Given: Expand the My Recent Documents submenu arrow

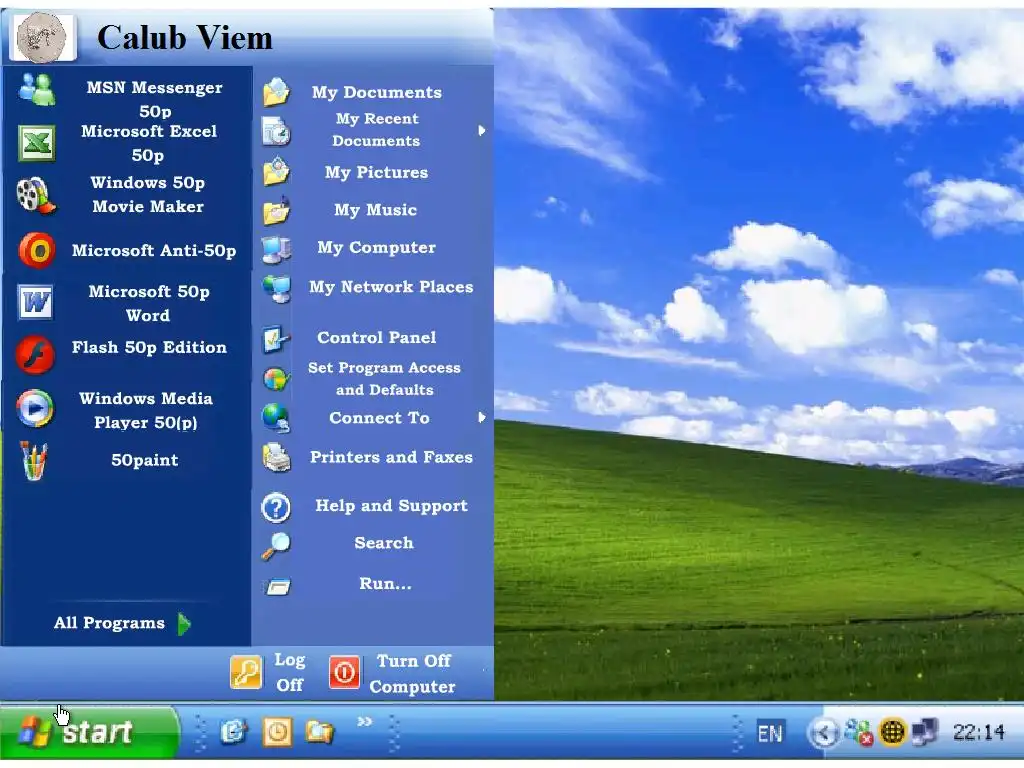Looking at the screenshot, I should [481, 131].
